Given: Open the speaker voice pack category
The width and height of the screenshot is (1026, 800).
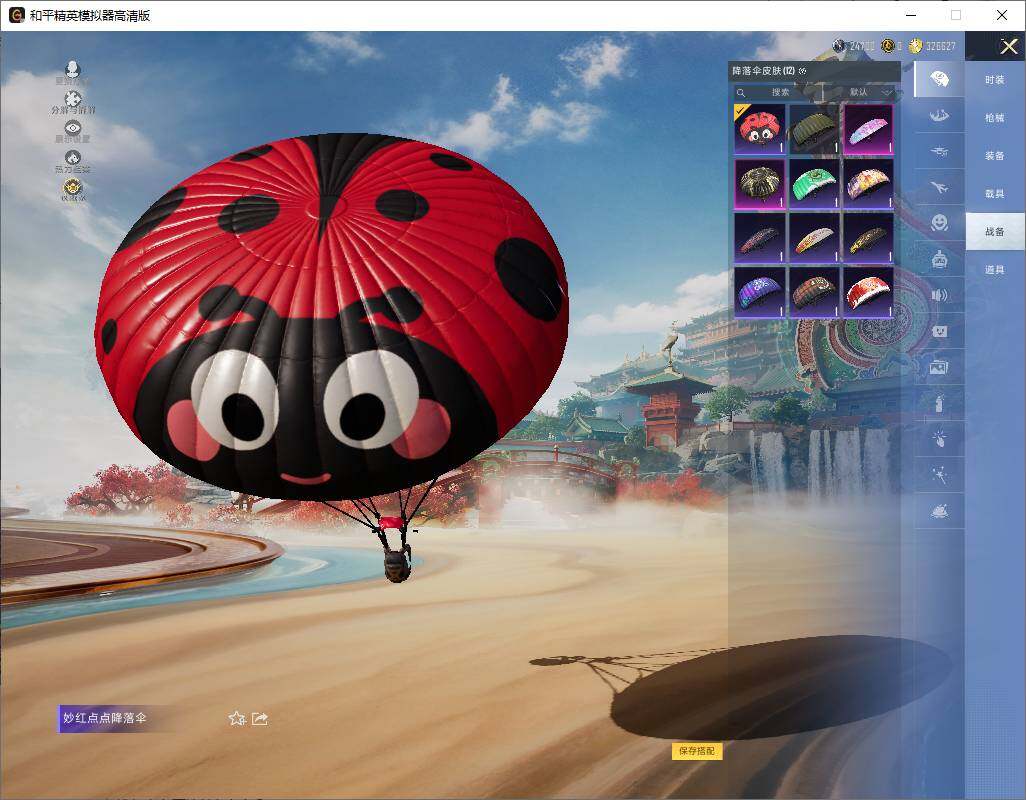Looking at the screenshot, I should 938,295.
